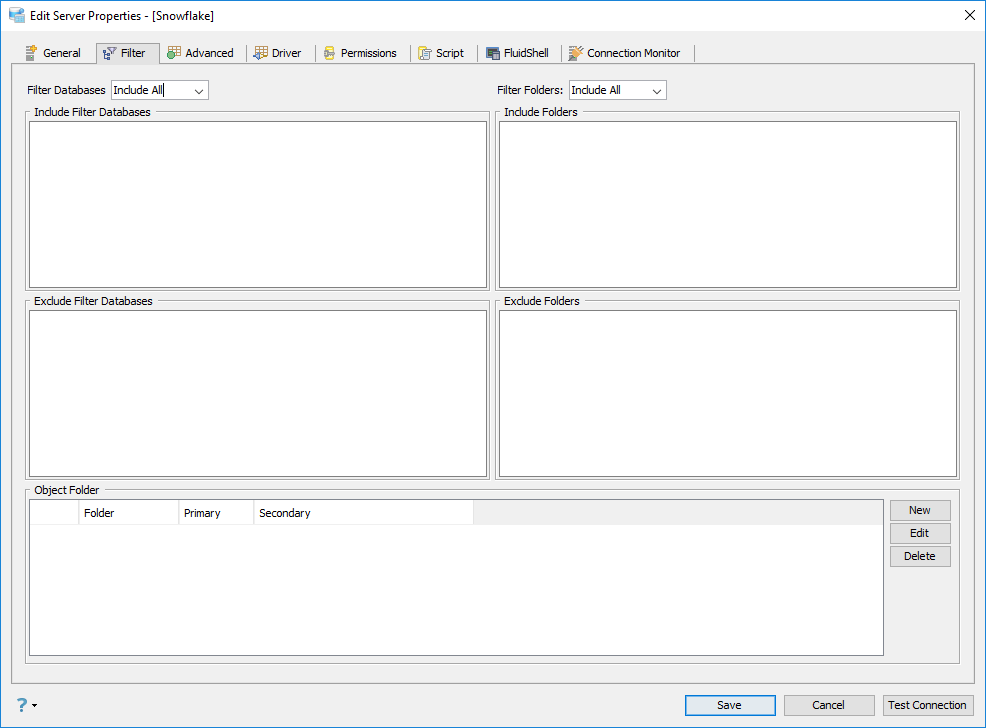Click the General tab icon
986x728 pixels.
(31, 53)
